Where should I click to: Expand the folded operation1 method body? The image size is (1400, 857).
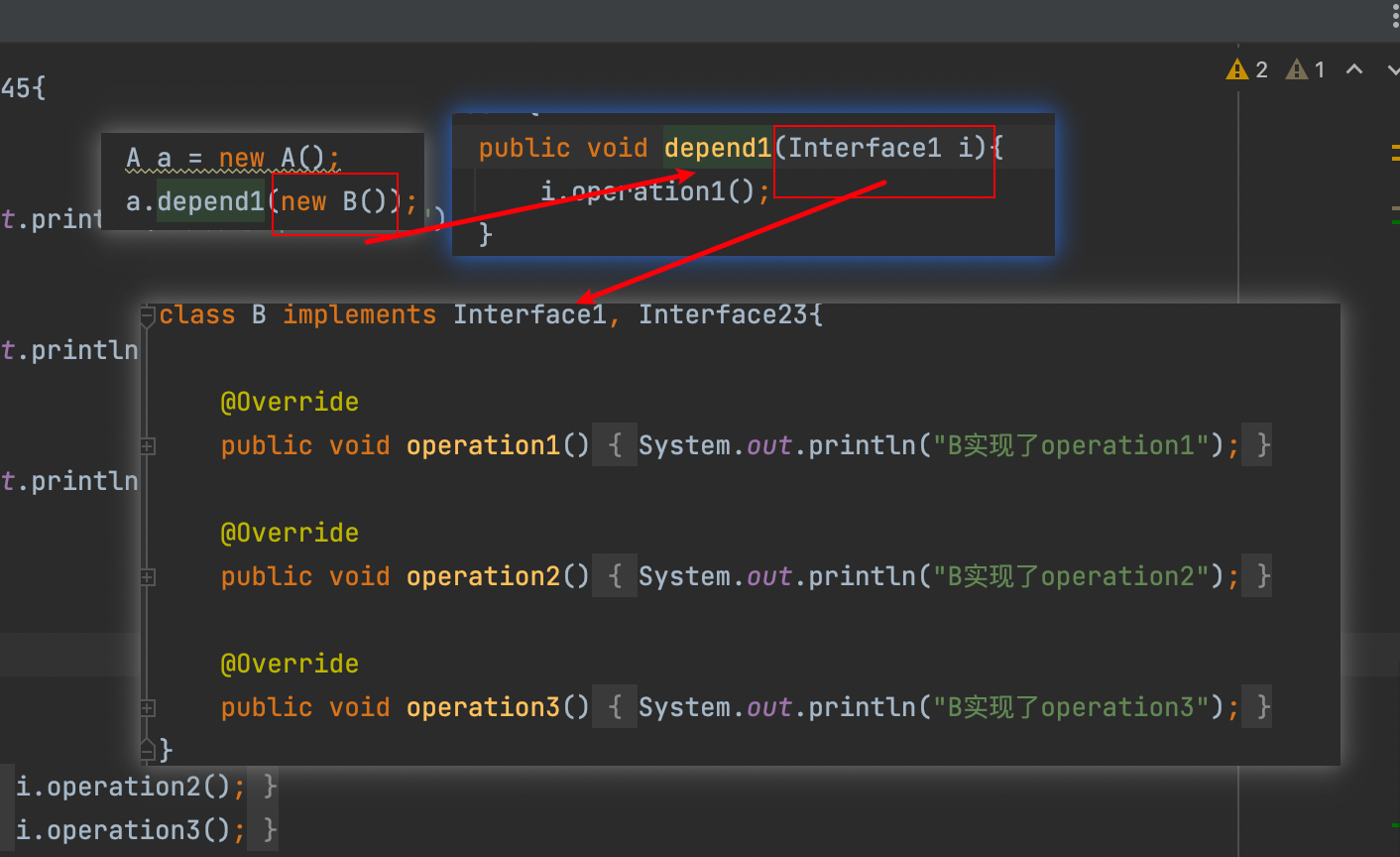click(x=148, y=446)
